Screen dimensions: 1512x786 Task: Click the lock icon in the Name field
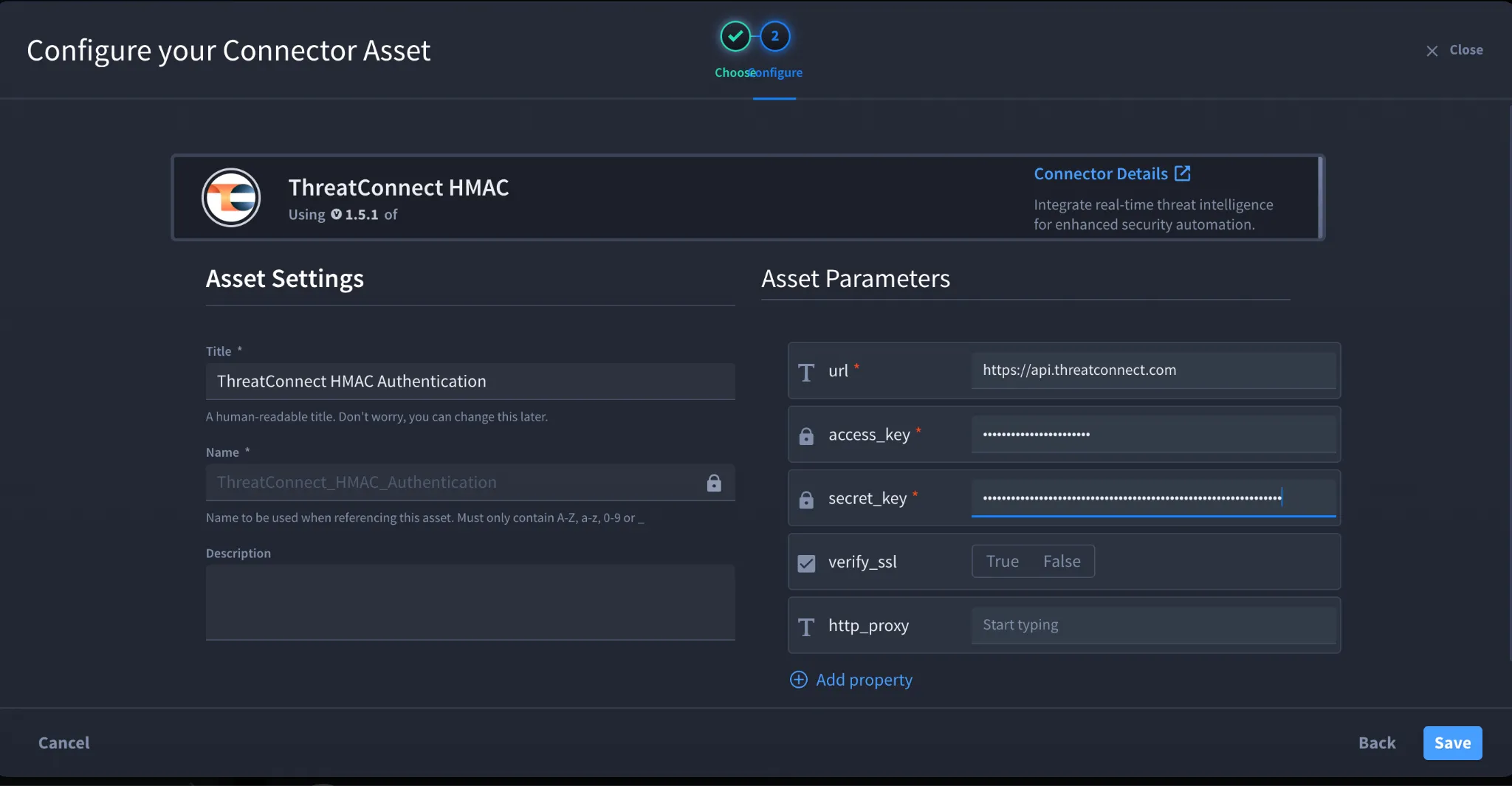pos(714,483)
